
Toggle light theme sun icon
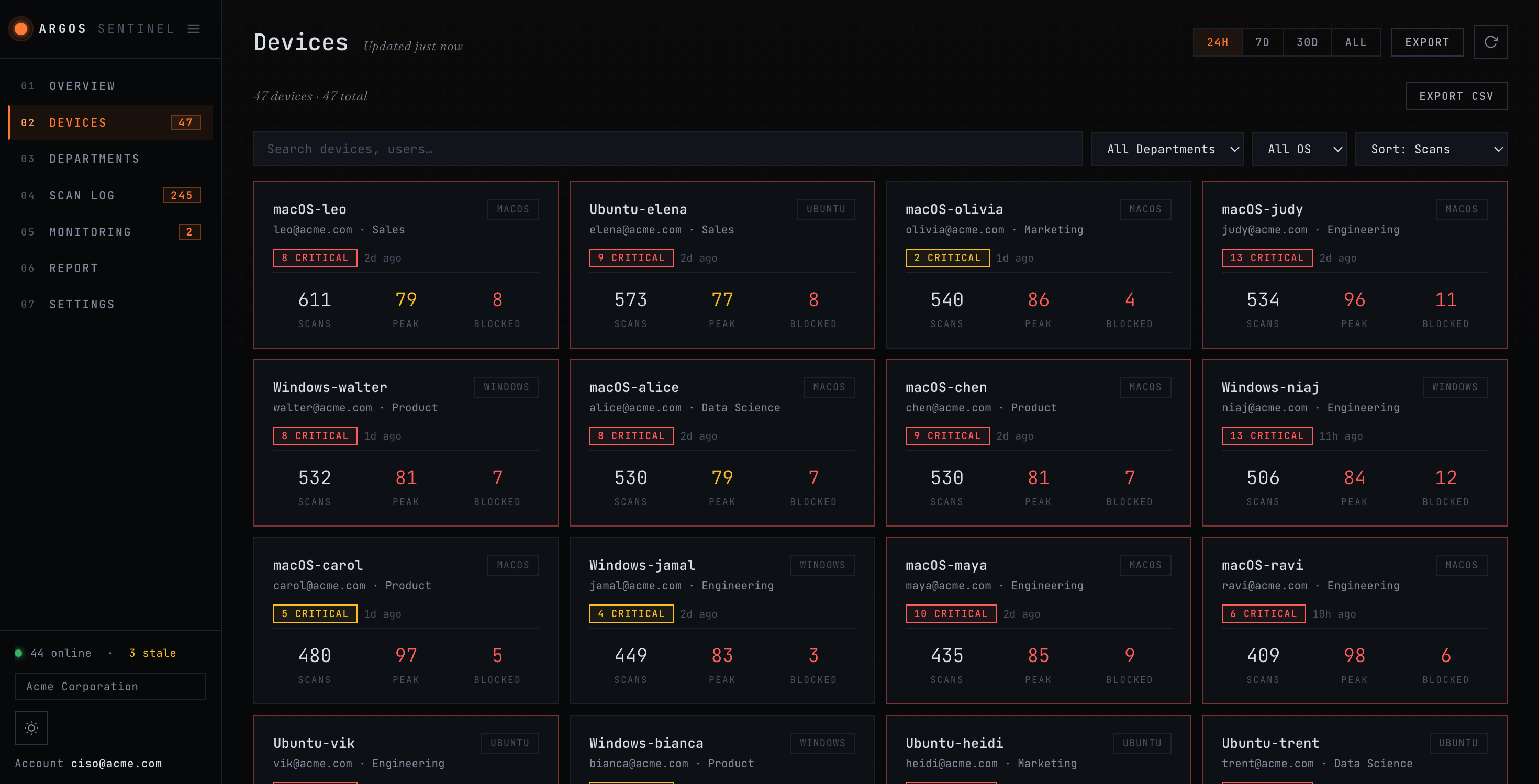(x=31, y=727)
